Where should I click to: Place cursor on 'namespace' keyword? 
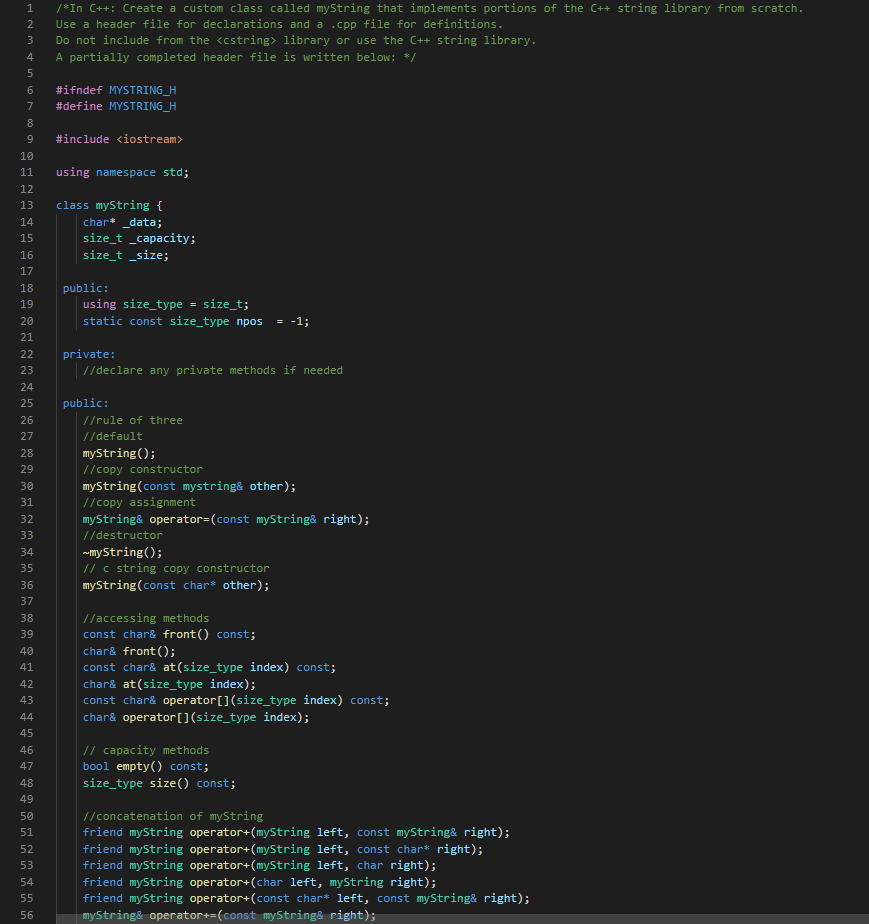point(126,172)
